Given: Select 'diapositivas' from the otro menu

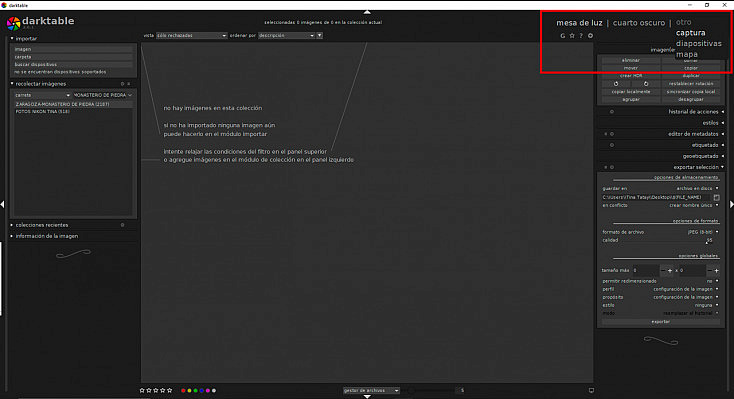Looking at the screenshot, I should (698, 44).
